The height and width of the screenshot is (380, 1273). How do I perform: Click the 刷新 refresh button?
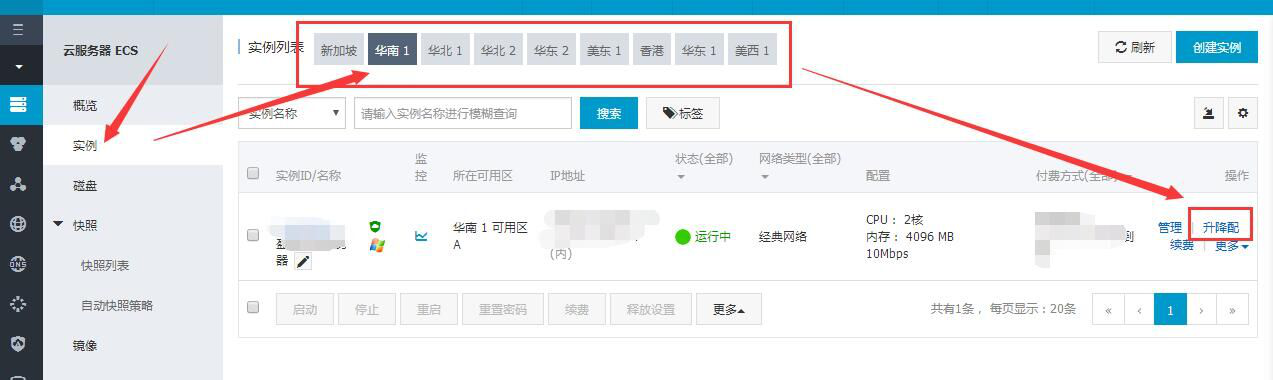[x=1134, y=47]
